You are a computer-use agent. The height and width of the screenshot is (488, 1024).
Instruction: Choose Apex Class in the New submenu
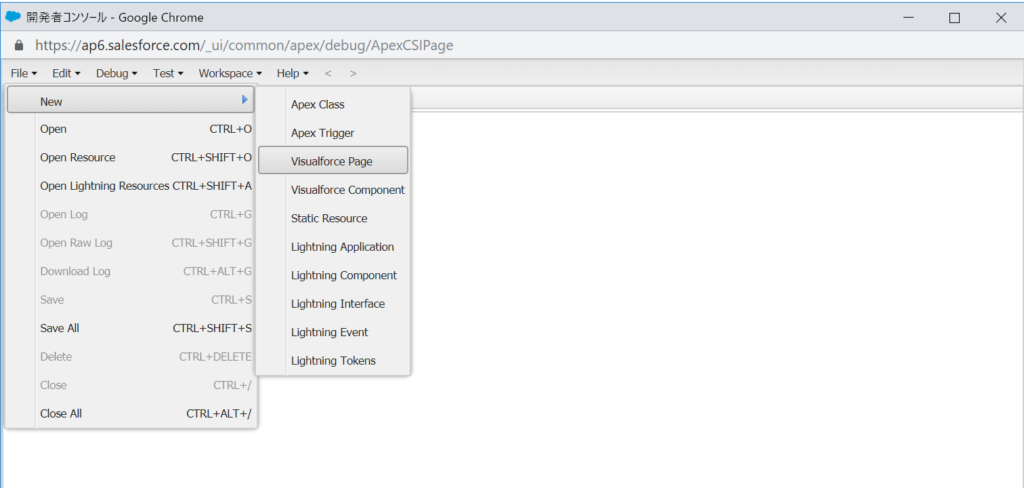tap(317, 104)
